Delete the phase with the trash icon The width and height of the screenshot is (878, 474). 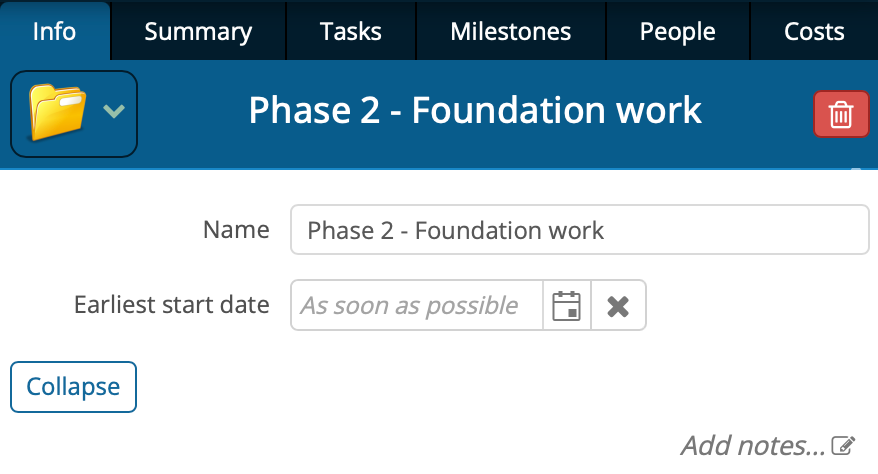coord(841,115)
